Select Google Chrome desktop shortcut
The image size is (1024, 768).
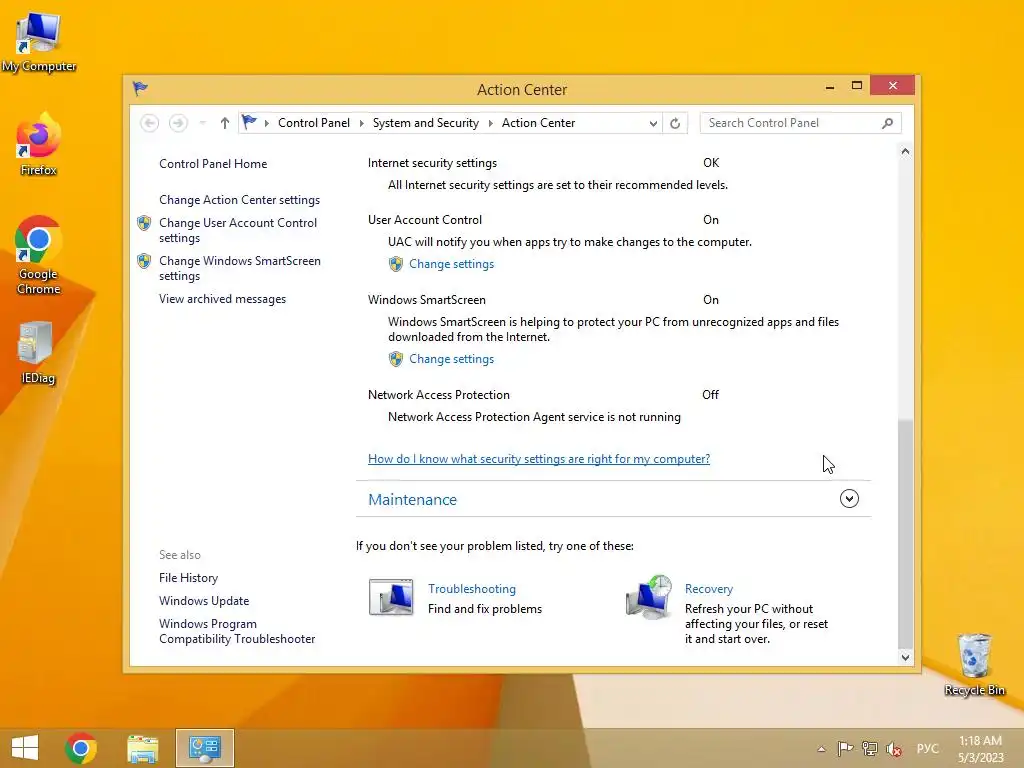39,255
